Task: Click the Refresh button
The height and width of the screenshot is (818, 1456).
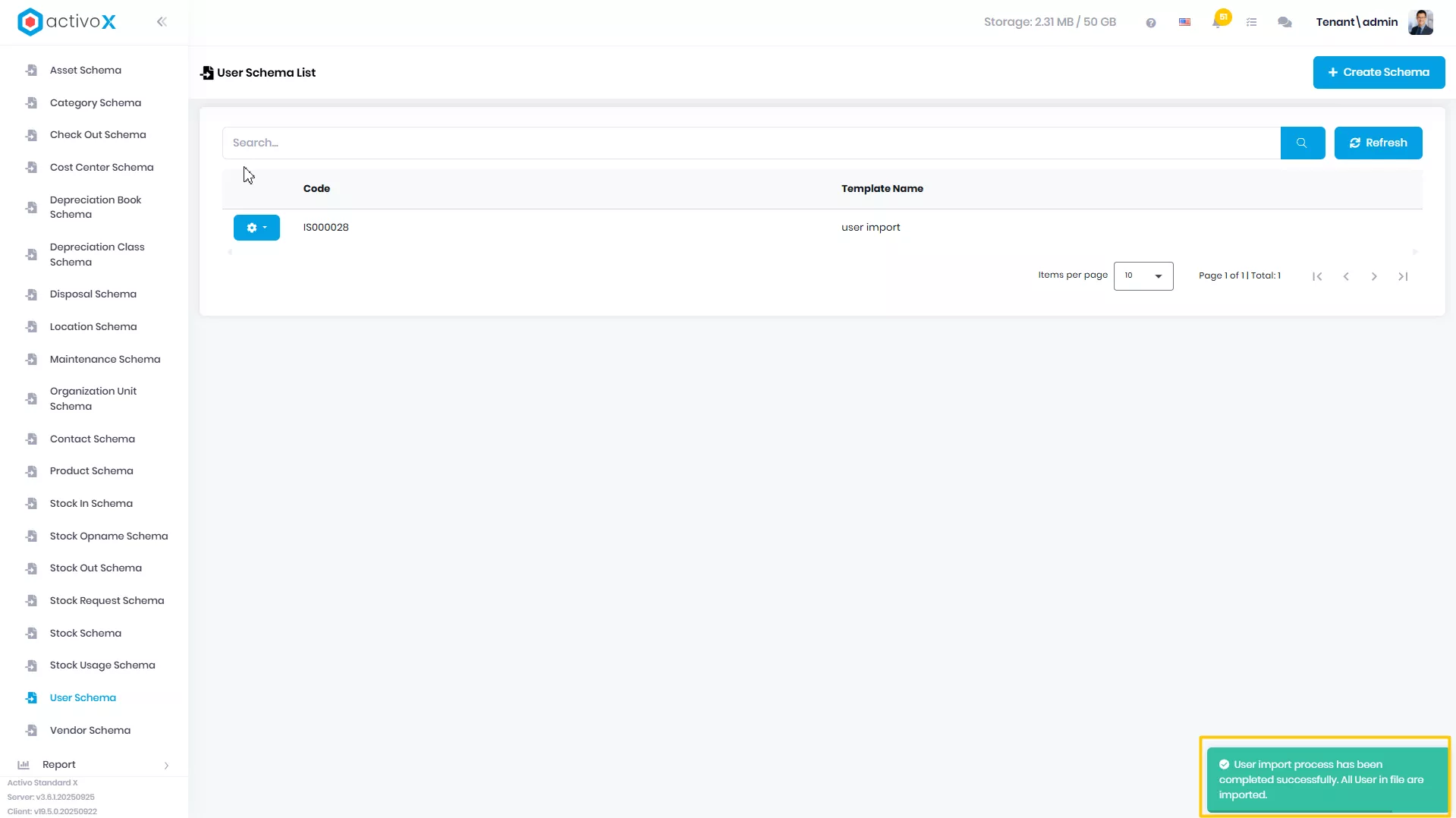Action: pyautogui.click(x=1378, y=143)
